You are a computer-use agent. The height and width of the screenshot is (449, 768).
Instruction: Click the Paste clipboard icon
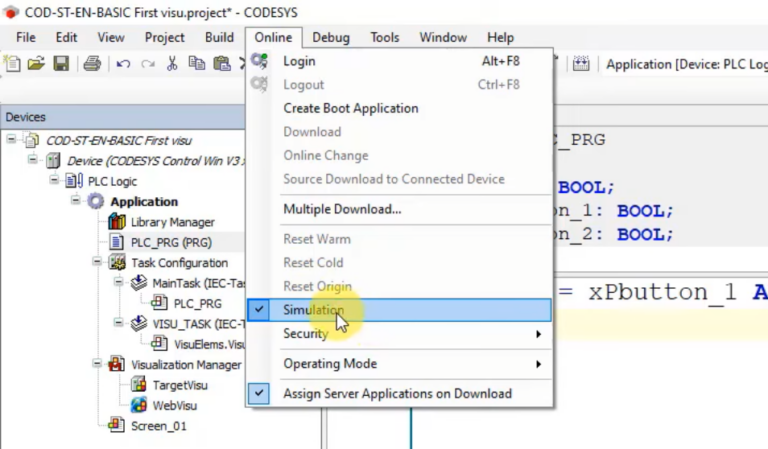222,64
